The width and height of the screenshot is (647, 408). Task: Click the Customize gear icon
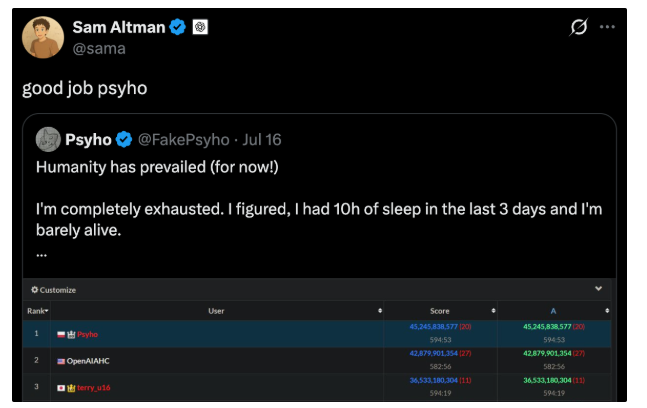tap(35, 290)
